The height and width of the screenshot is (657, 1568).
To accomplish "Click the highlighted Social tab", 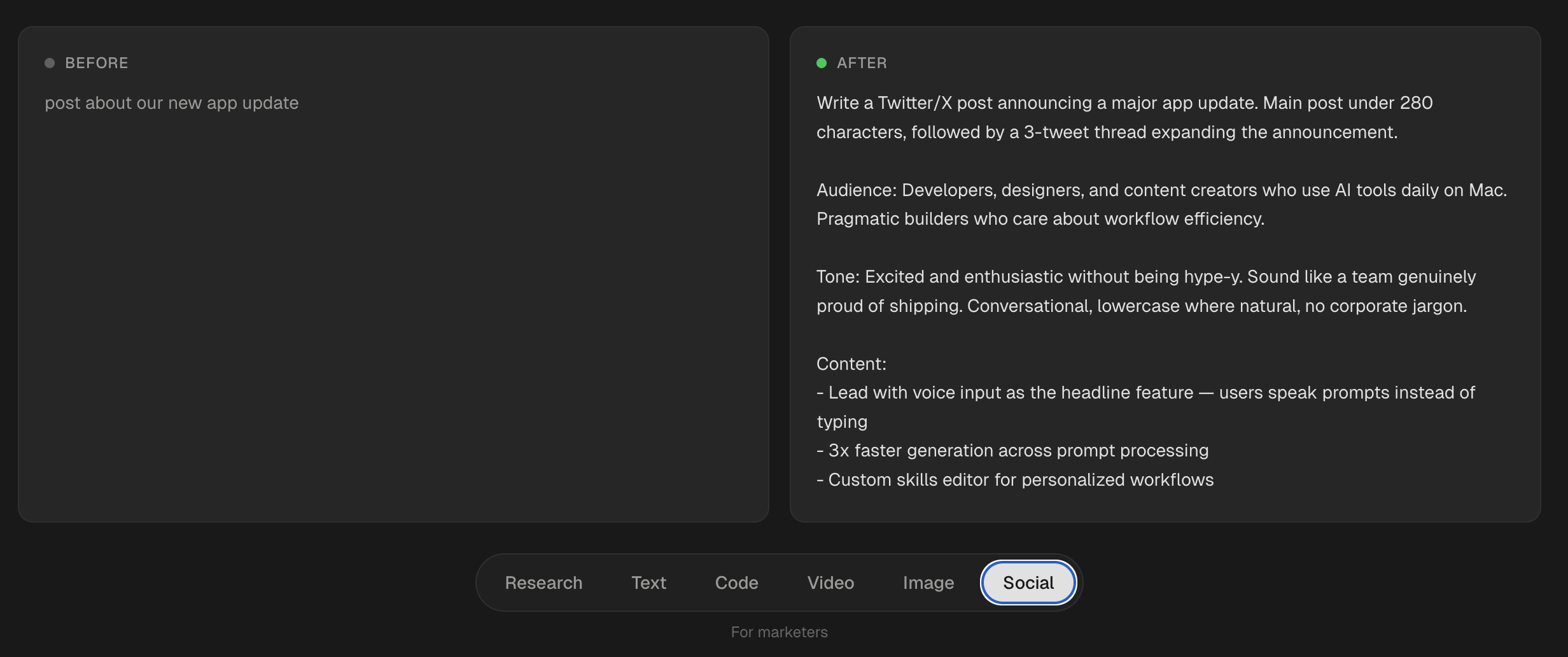I will click(x=1028, y=583).
